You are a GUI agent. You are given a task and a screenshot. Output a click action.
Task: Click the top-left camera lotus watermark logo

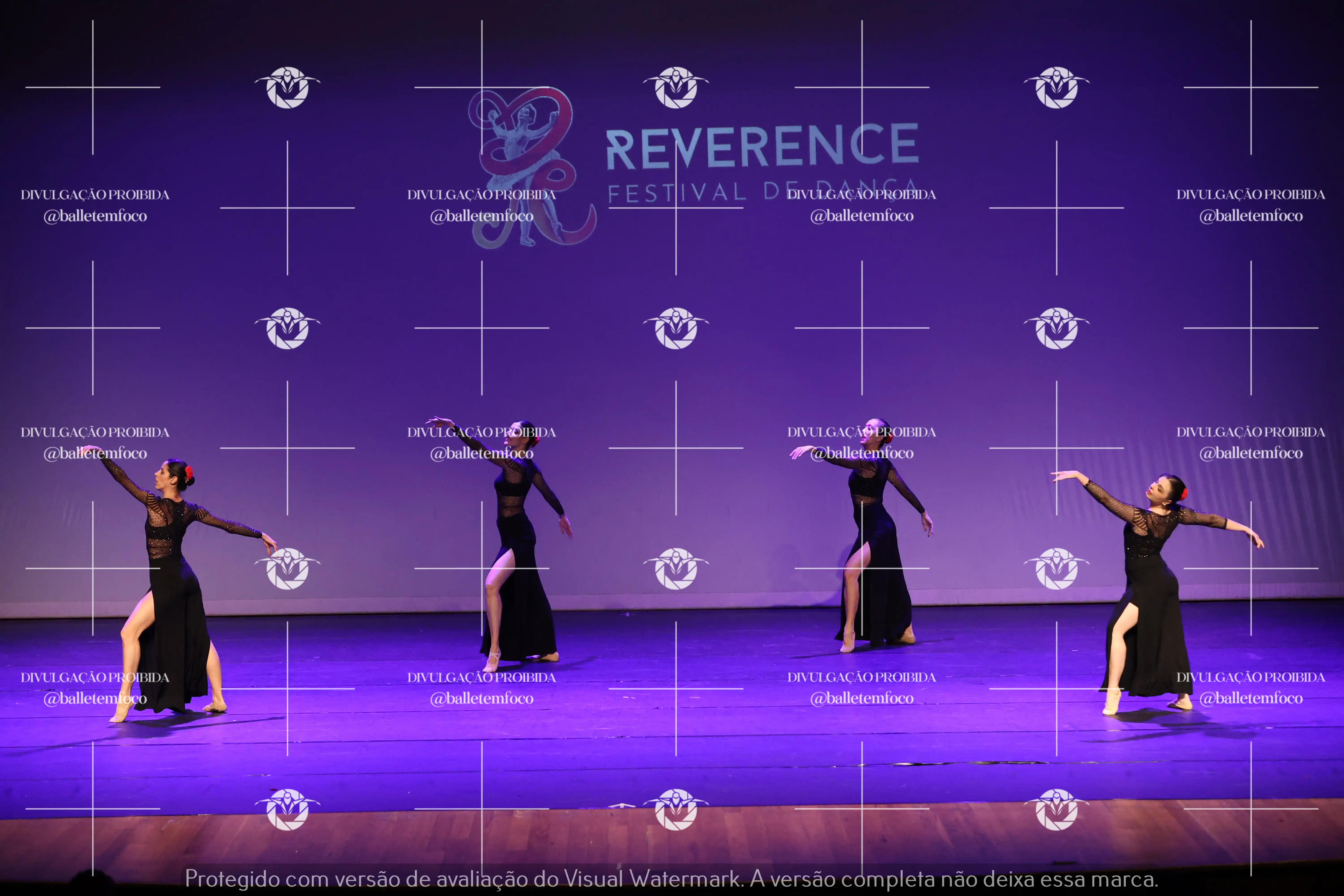pos(287,87)
